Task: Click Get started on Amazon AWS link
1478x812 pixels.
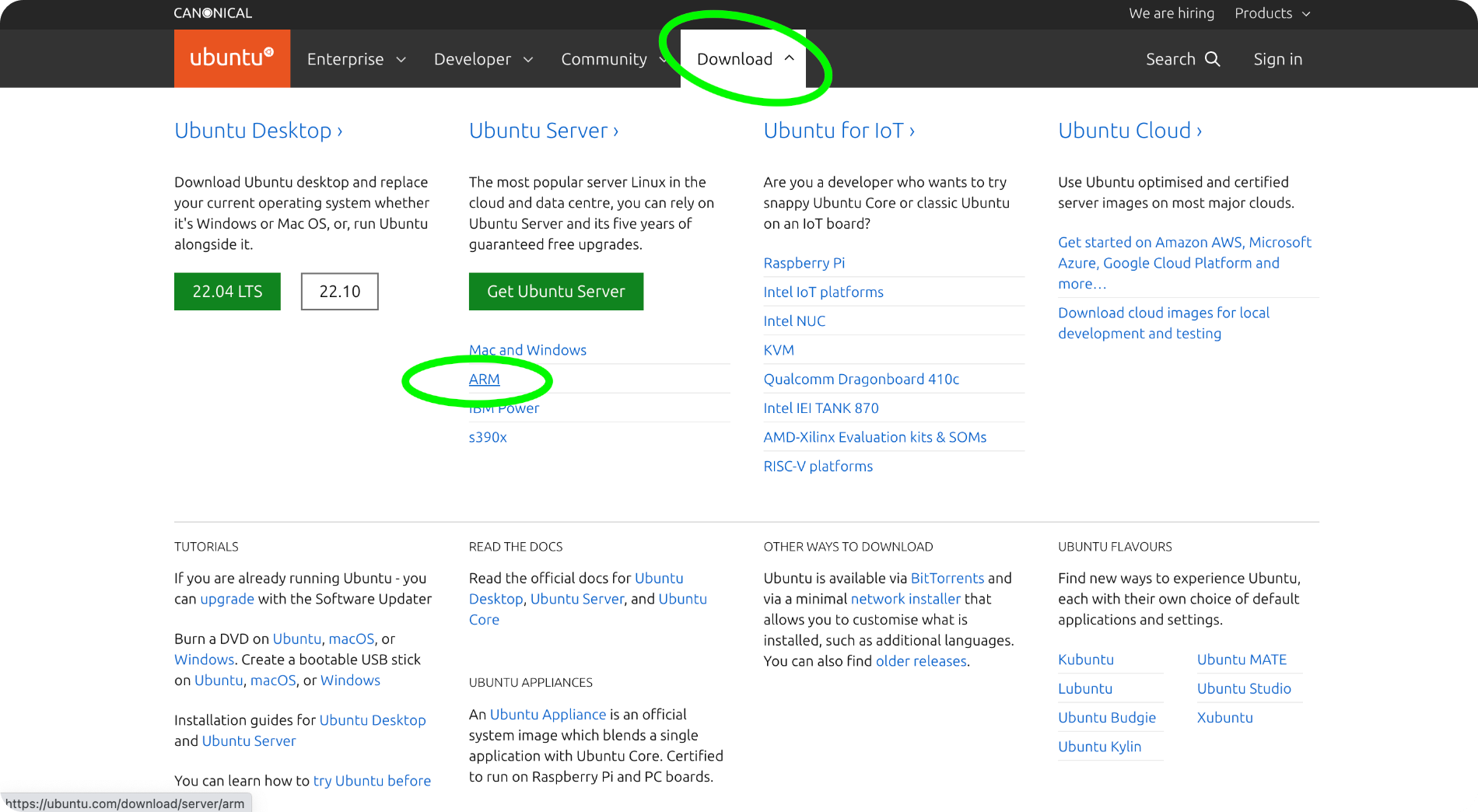Action: [x=1185, y=263]
